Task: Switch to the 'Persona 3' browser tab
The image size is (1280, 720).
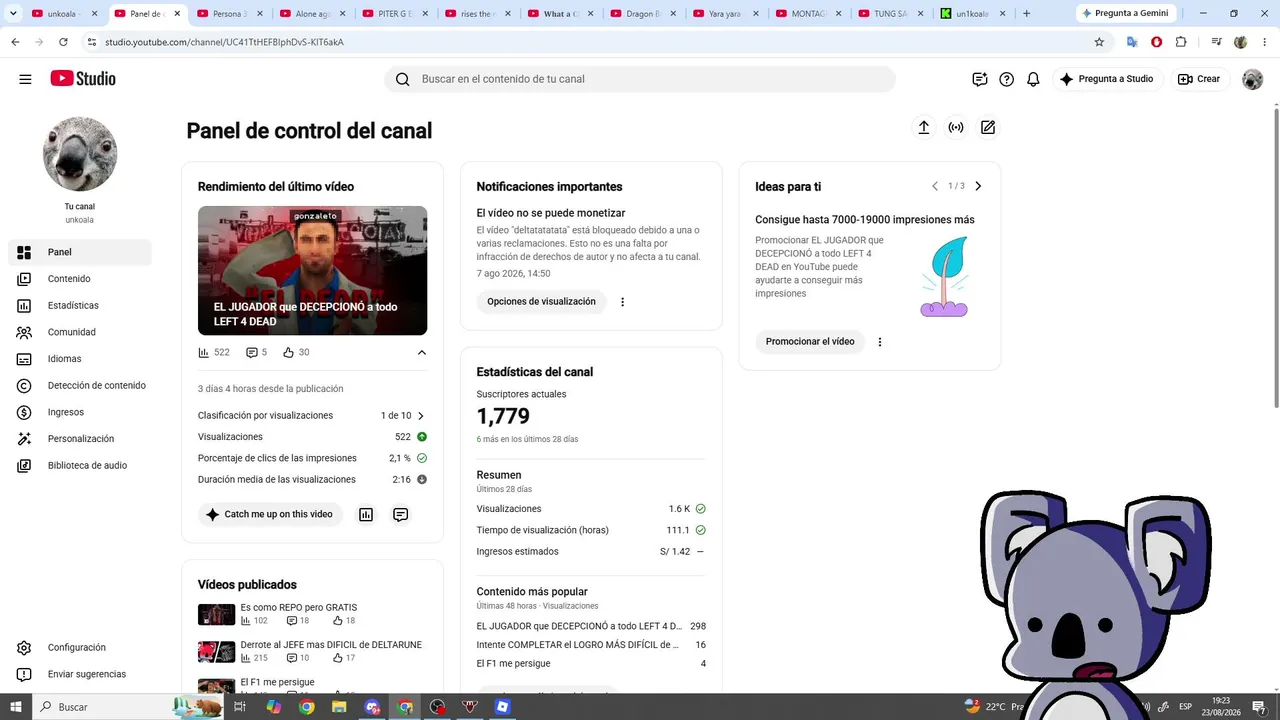Action: coord(230,14)
